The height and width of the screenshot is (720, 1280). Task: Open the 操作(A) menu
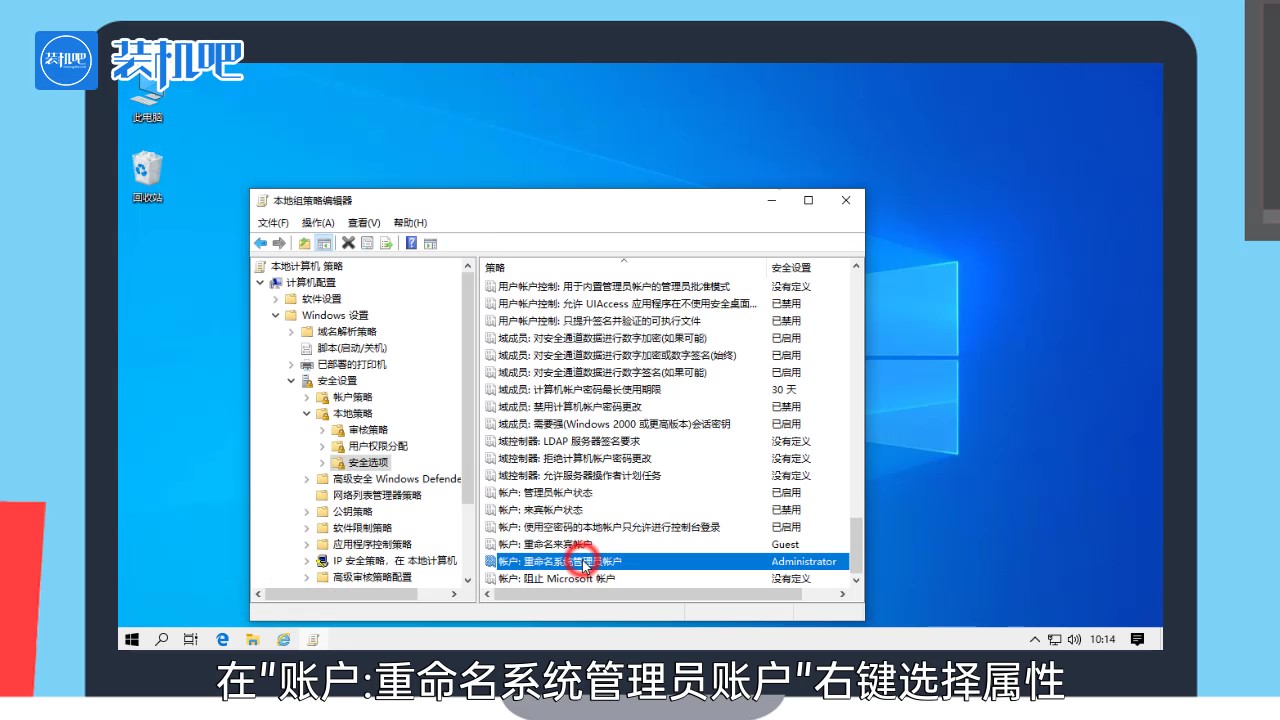317,222
